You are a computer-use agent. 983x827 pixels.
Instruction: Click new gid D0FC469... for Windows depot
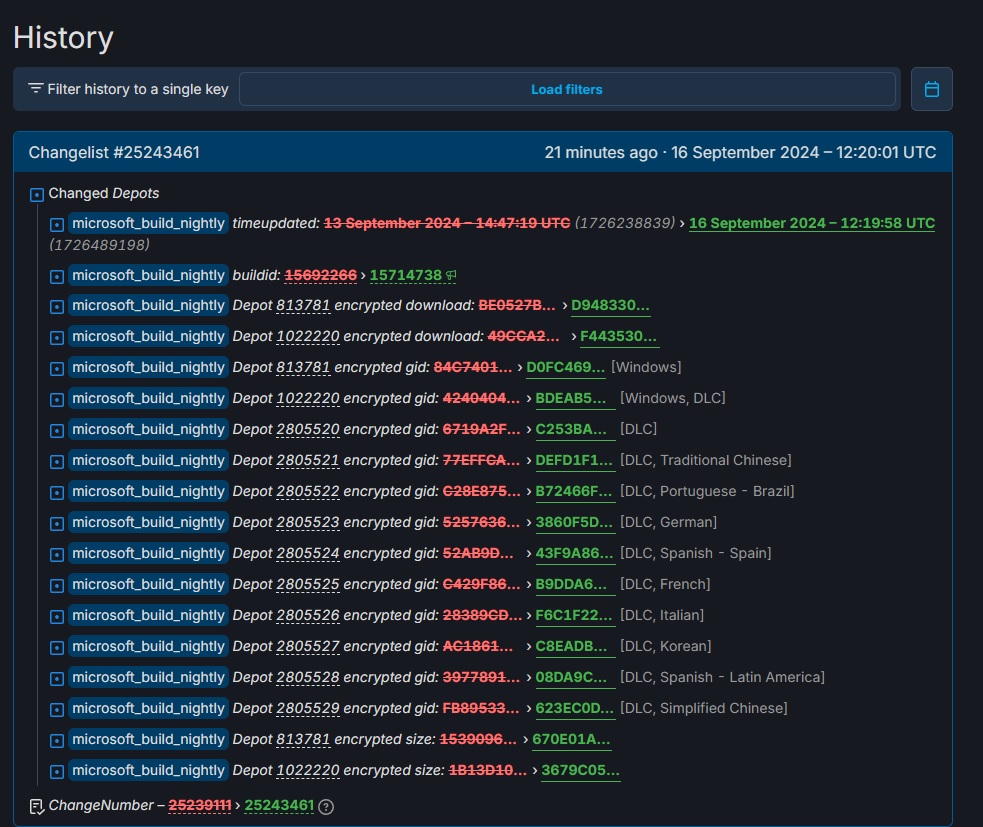(565, 367)
